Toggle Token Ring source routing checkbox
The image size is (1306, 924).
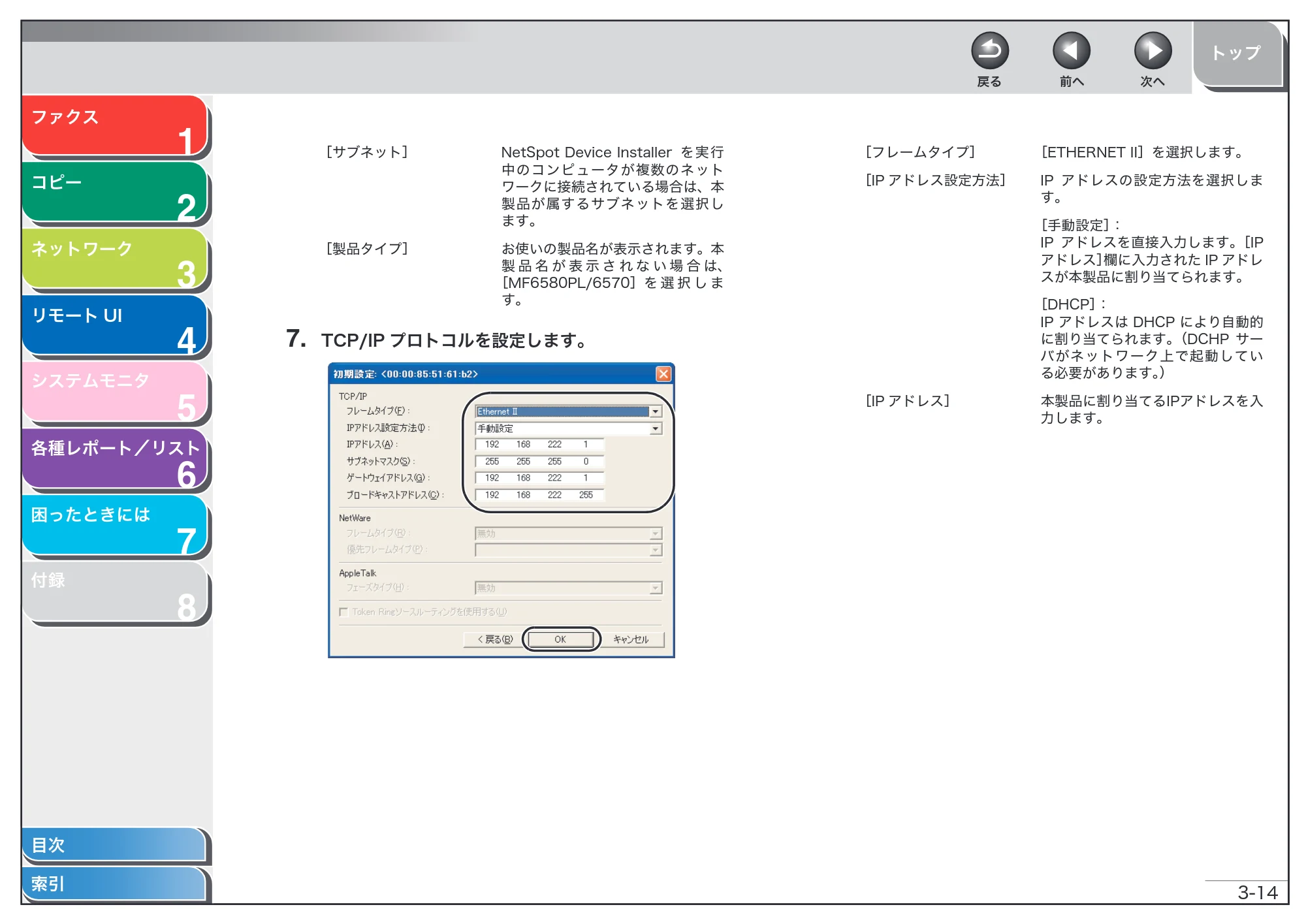pos(343,612)
